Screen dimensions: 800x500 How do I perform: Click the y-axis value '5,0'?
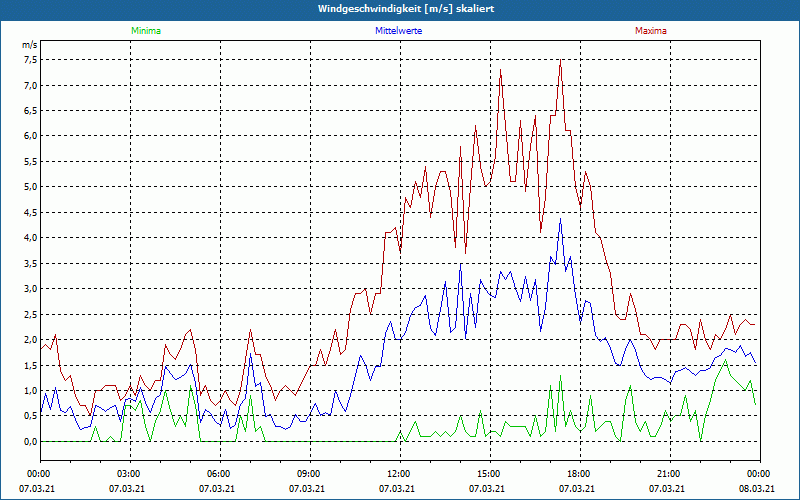30,187
